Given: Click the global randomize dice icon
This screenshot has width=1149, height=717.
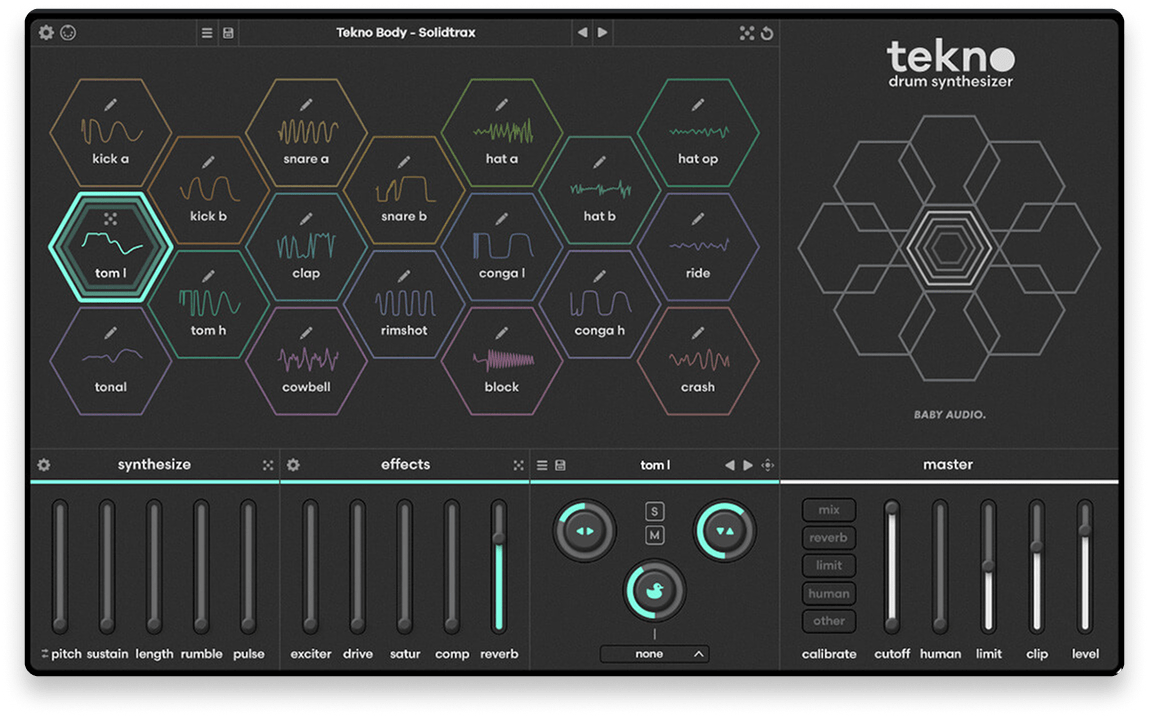Looking at the screenshot, I should (x=747, y=33).
